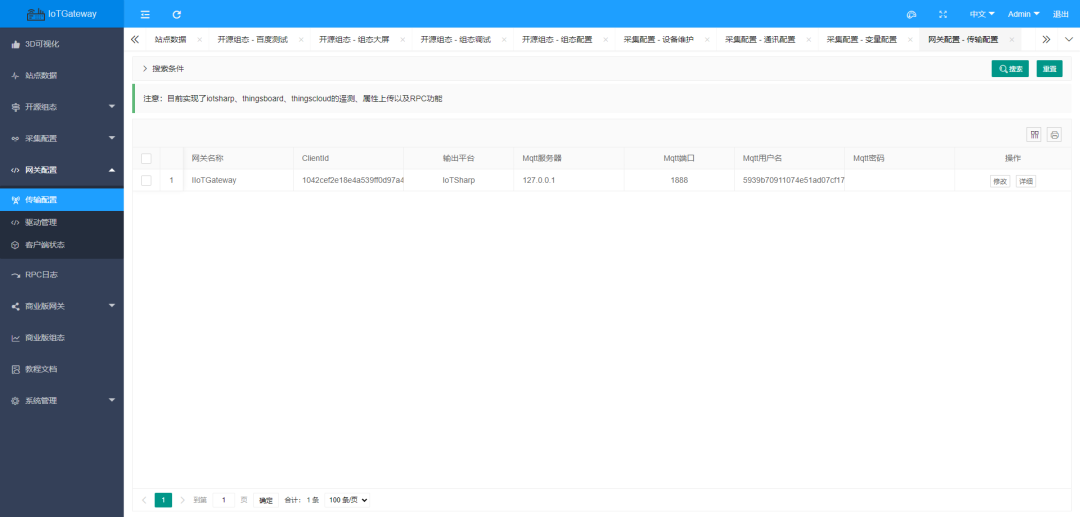Enter fullscreen with the expand icon
The image size is (1080, 517).
coord(943,14)
